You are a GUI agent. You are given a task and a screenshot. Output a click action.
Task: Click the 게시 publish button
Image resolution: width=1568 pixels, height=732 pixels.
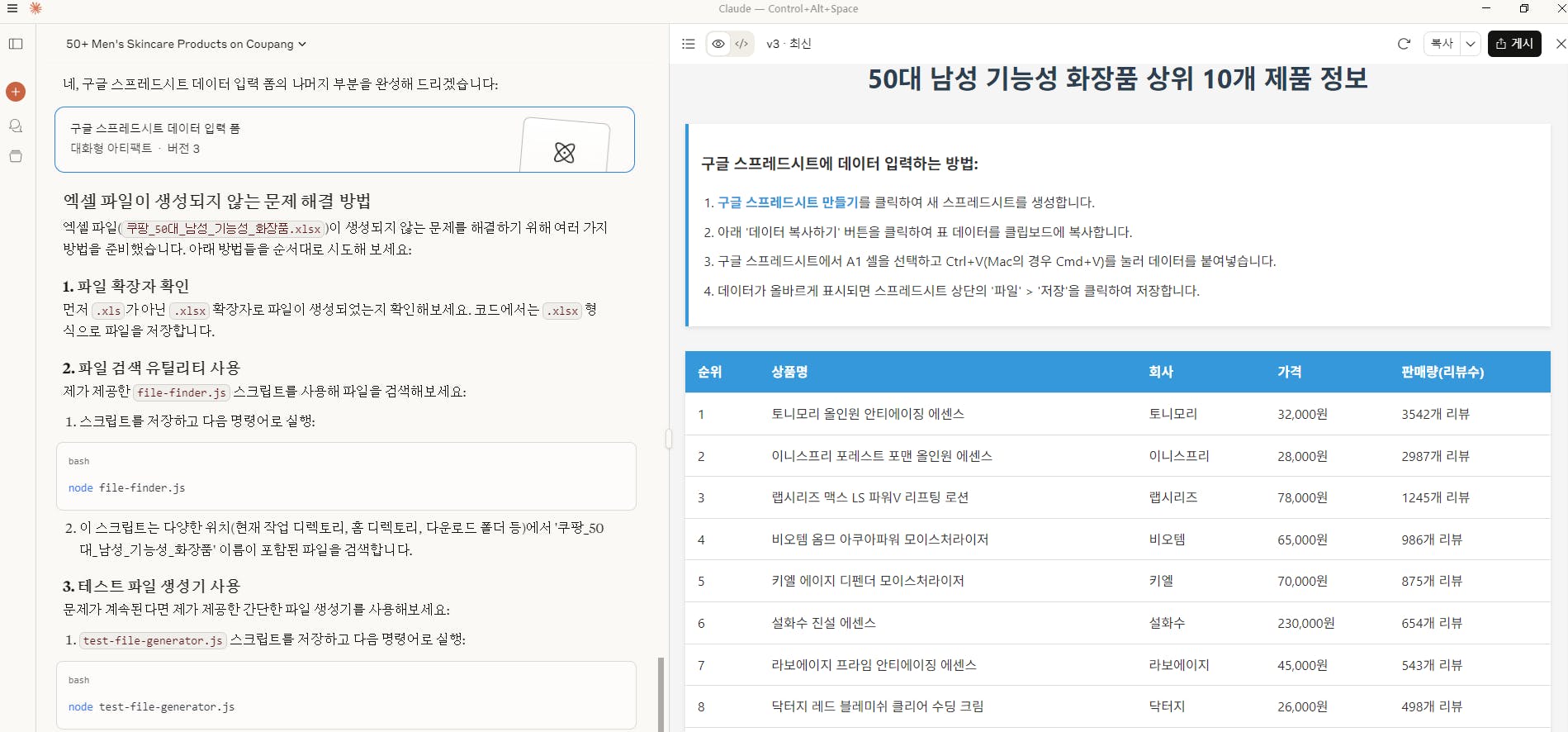(x=1514, y=44)
